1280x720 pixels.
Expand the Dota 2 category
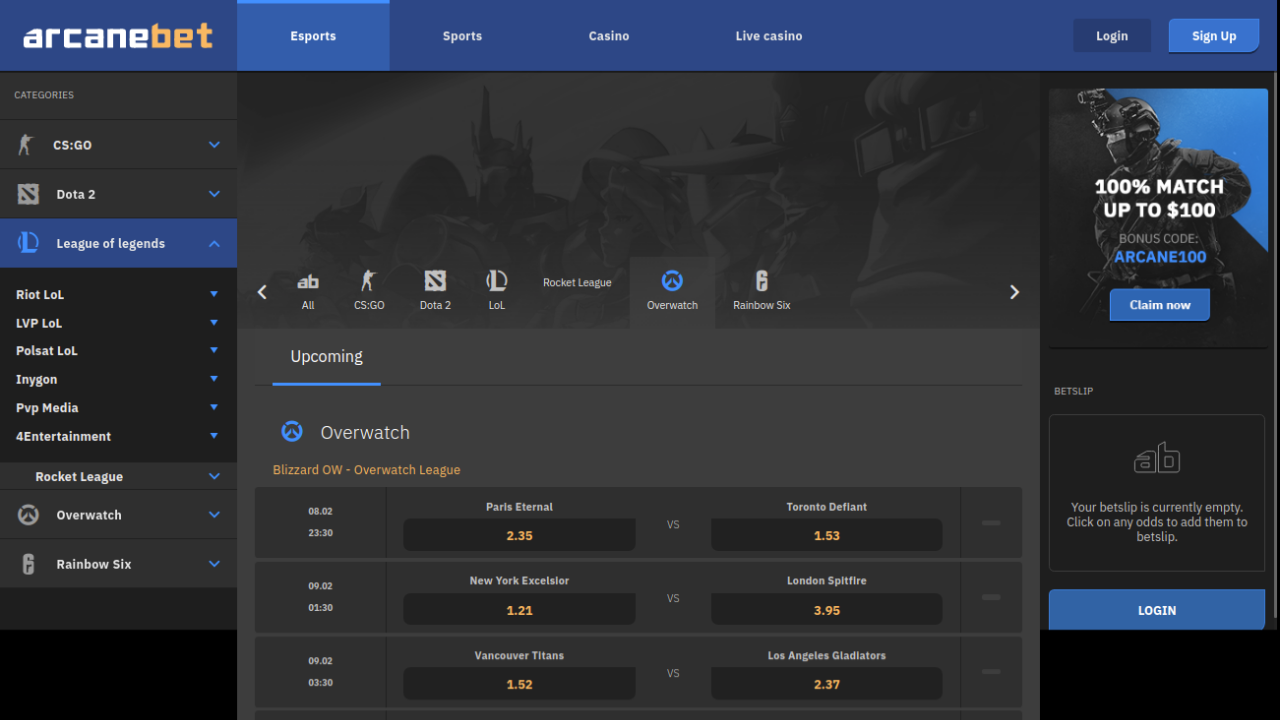click(214, 194)
